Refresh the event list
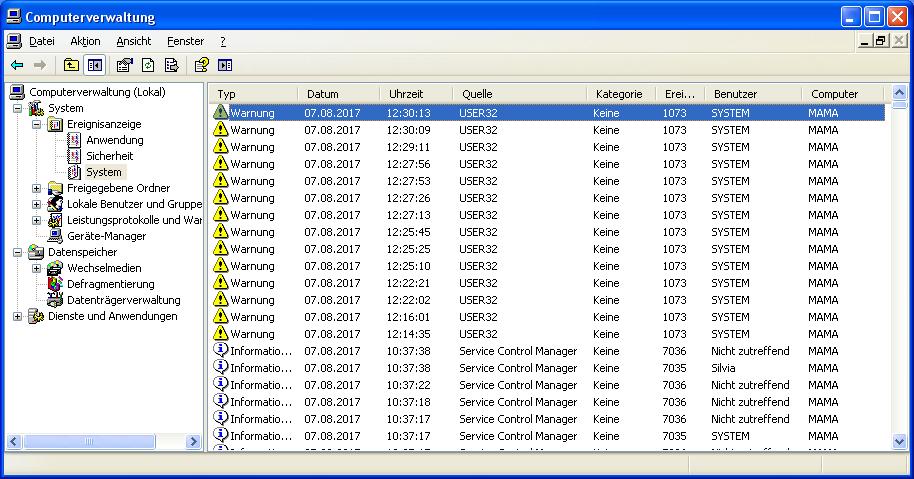 (148, 65)
